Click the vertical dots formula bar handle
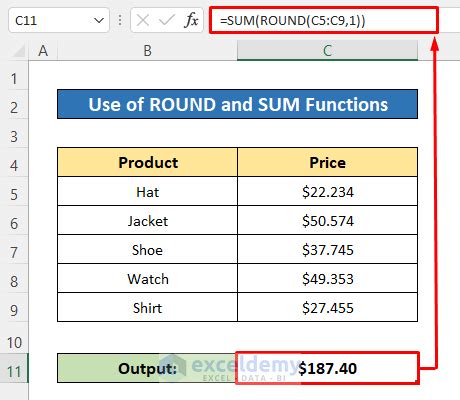Image resolution: width=460 pixels, height=400 pixels. 120,21
